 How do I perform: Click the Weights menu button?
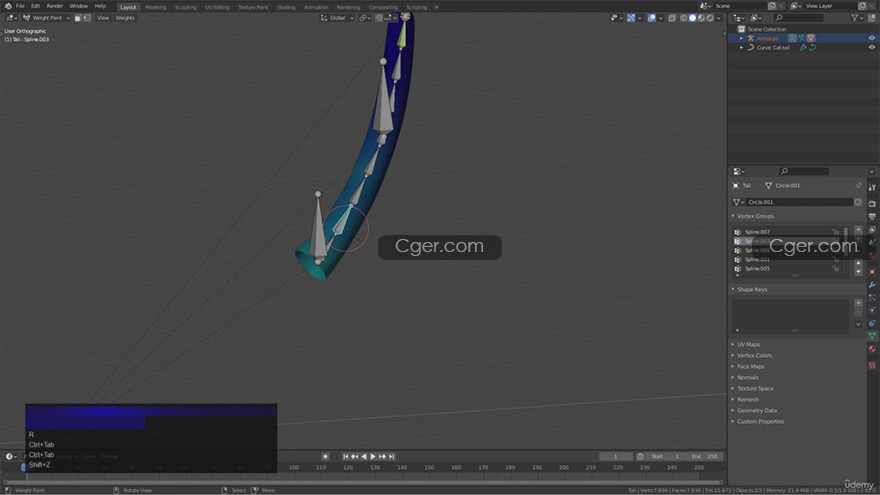tap(125, 18)
